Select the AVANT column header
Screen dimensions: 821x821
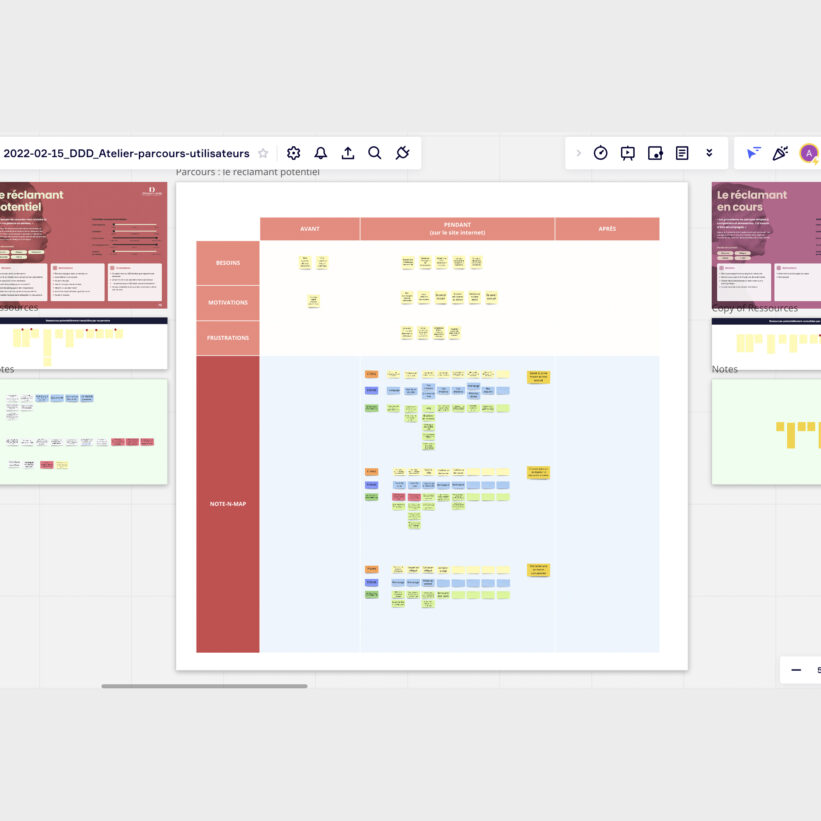[x=310, y=229]
